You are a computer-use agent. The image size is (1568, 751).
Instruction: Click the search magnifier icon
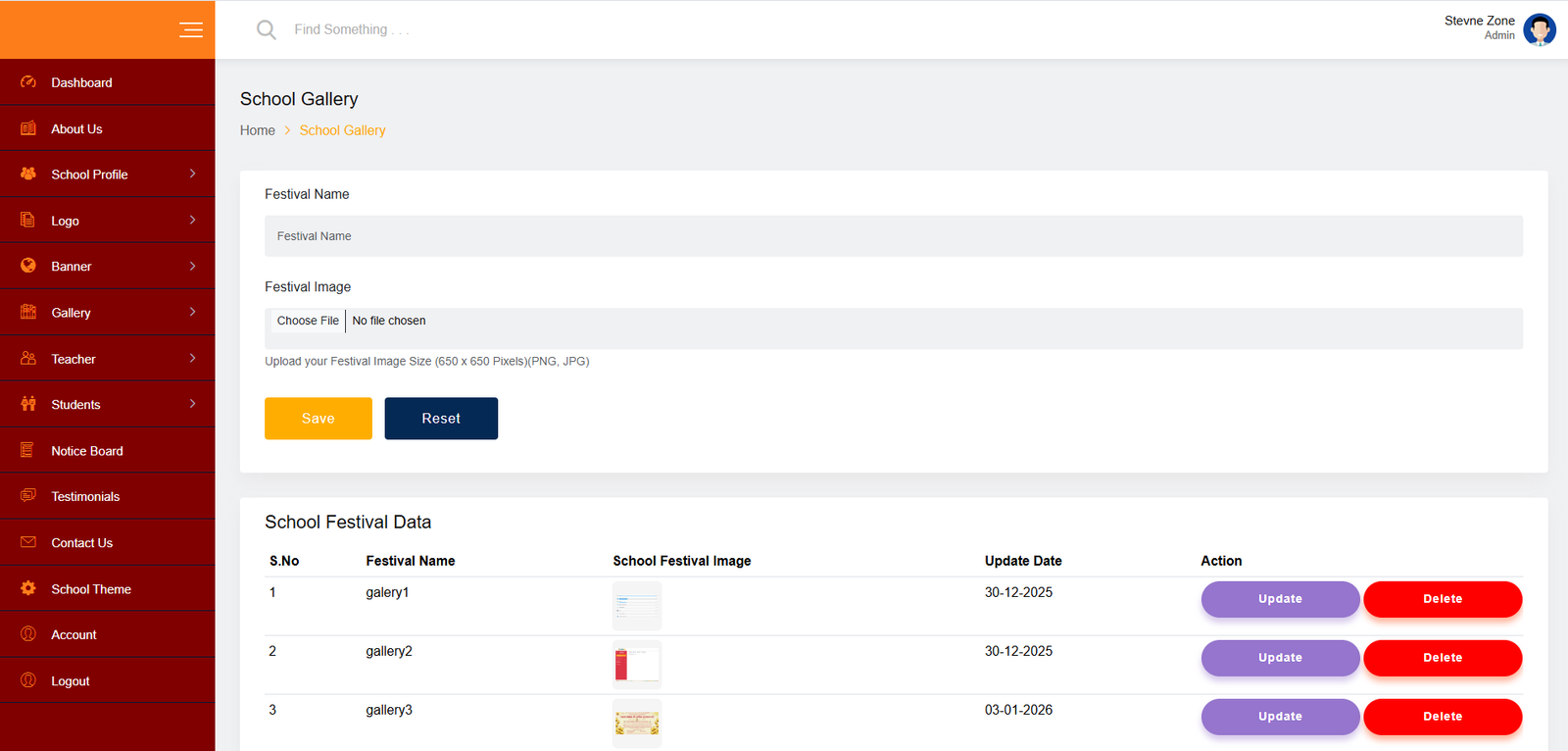pyautogui.click(x=266, y=30)
